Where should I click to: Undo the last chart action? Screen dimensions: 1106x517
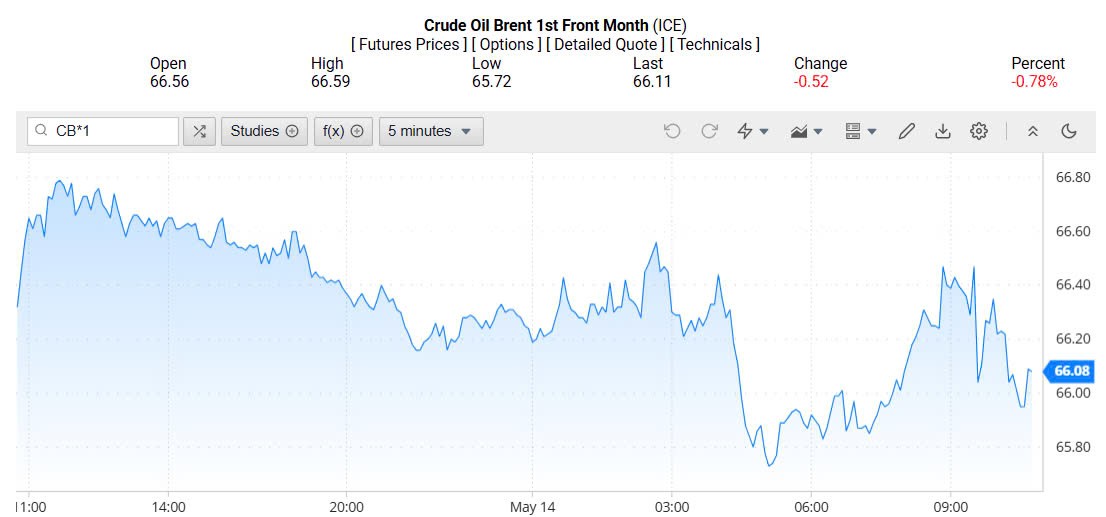point(672,131)
